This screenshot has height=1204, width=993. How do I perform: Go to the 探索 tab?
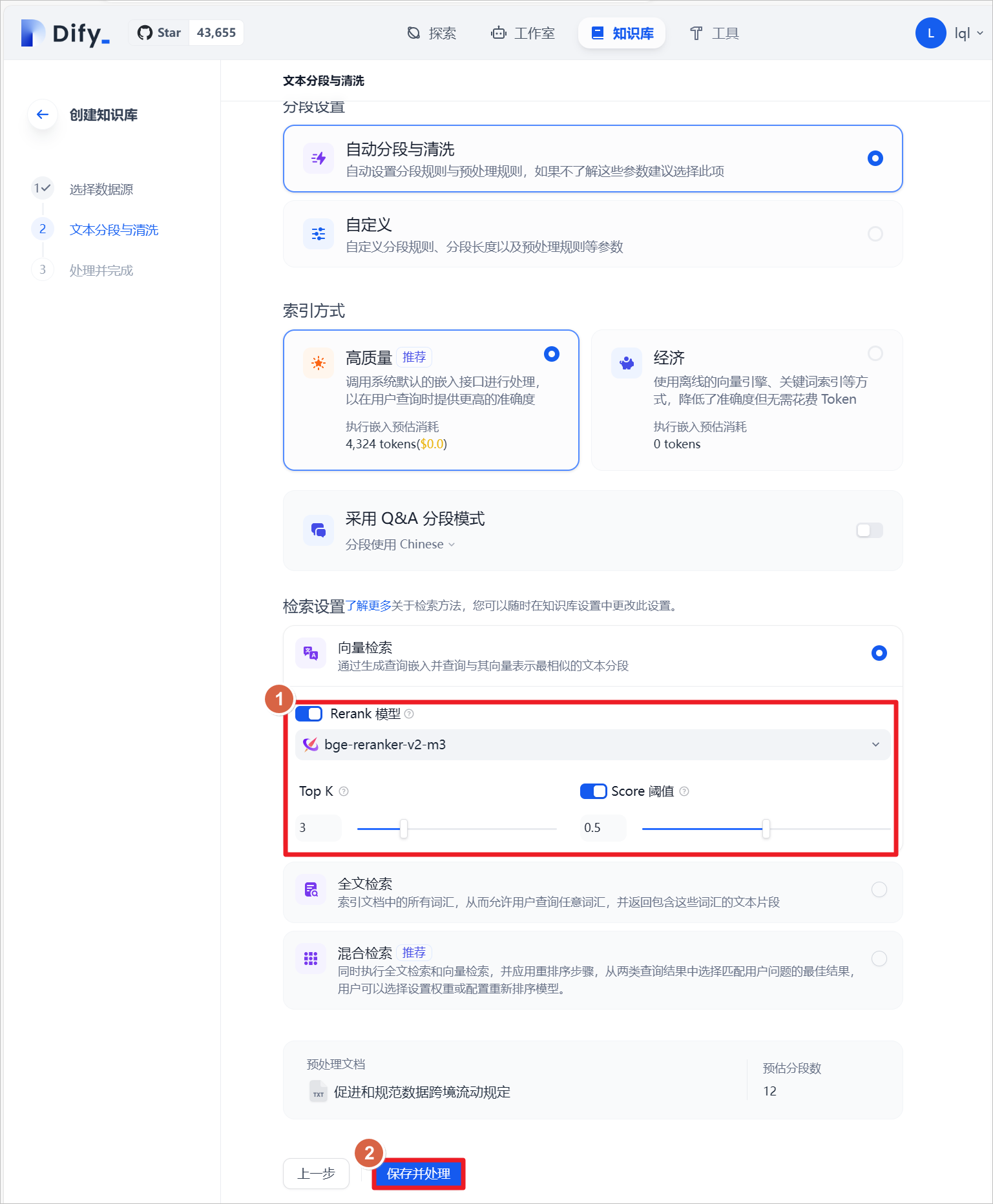(x=432, y=33)
